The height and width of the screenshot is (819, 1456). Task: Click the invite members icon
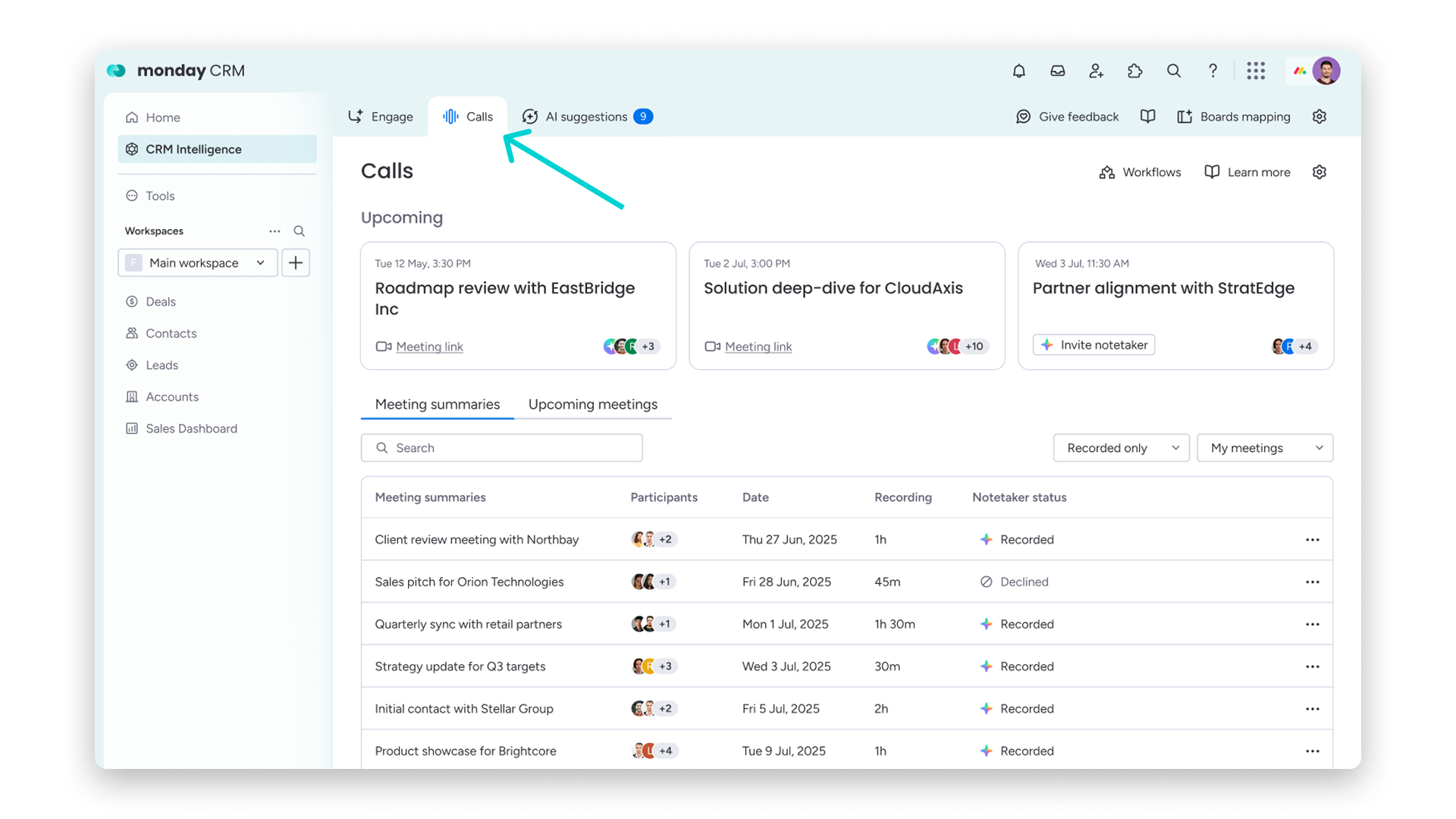click(x=1096, y=71)
